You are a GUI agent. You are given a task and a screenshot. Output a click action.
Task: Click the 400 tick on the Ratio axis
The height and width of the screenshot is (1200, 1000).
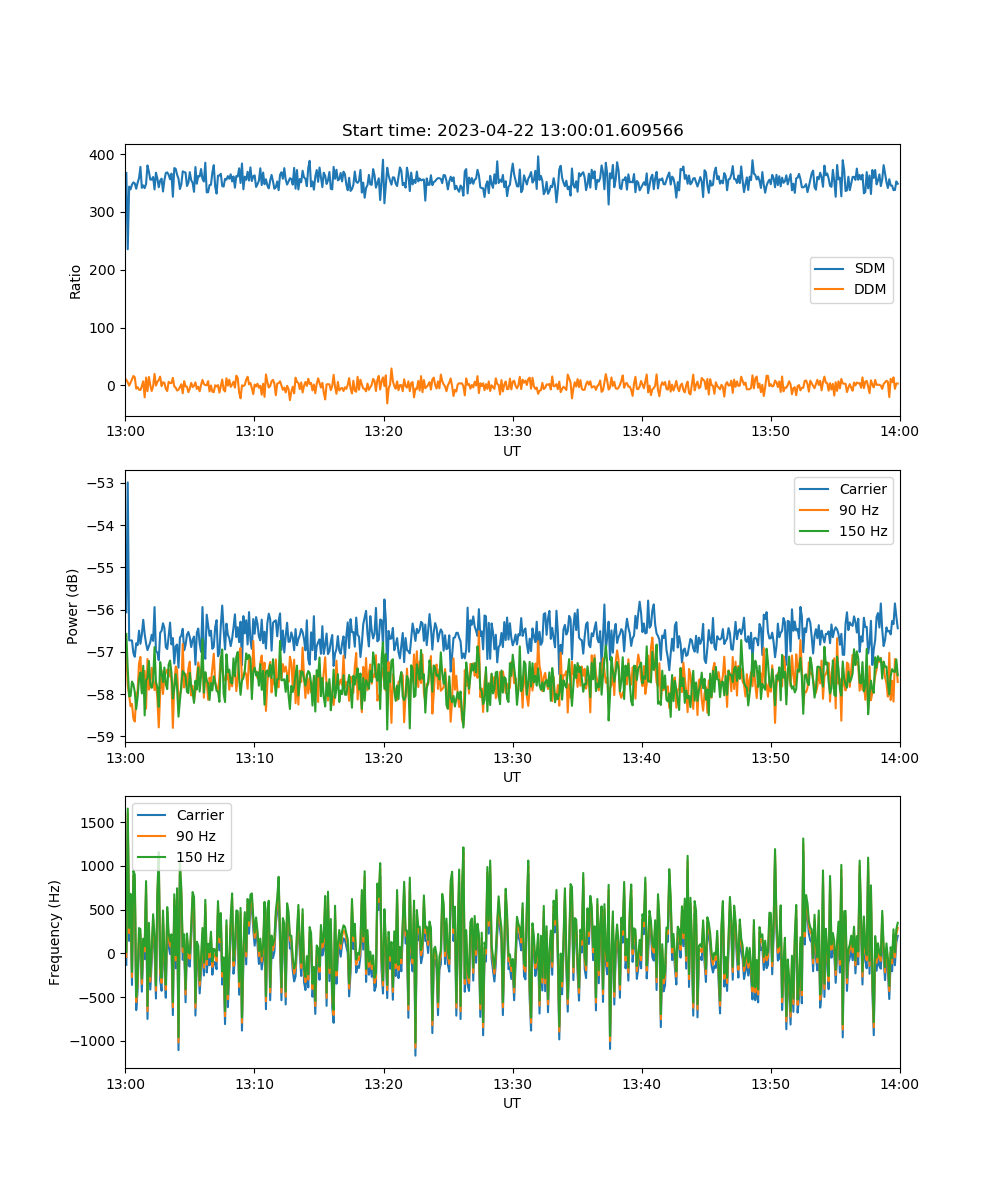tap(105, 155)
